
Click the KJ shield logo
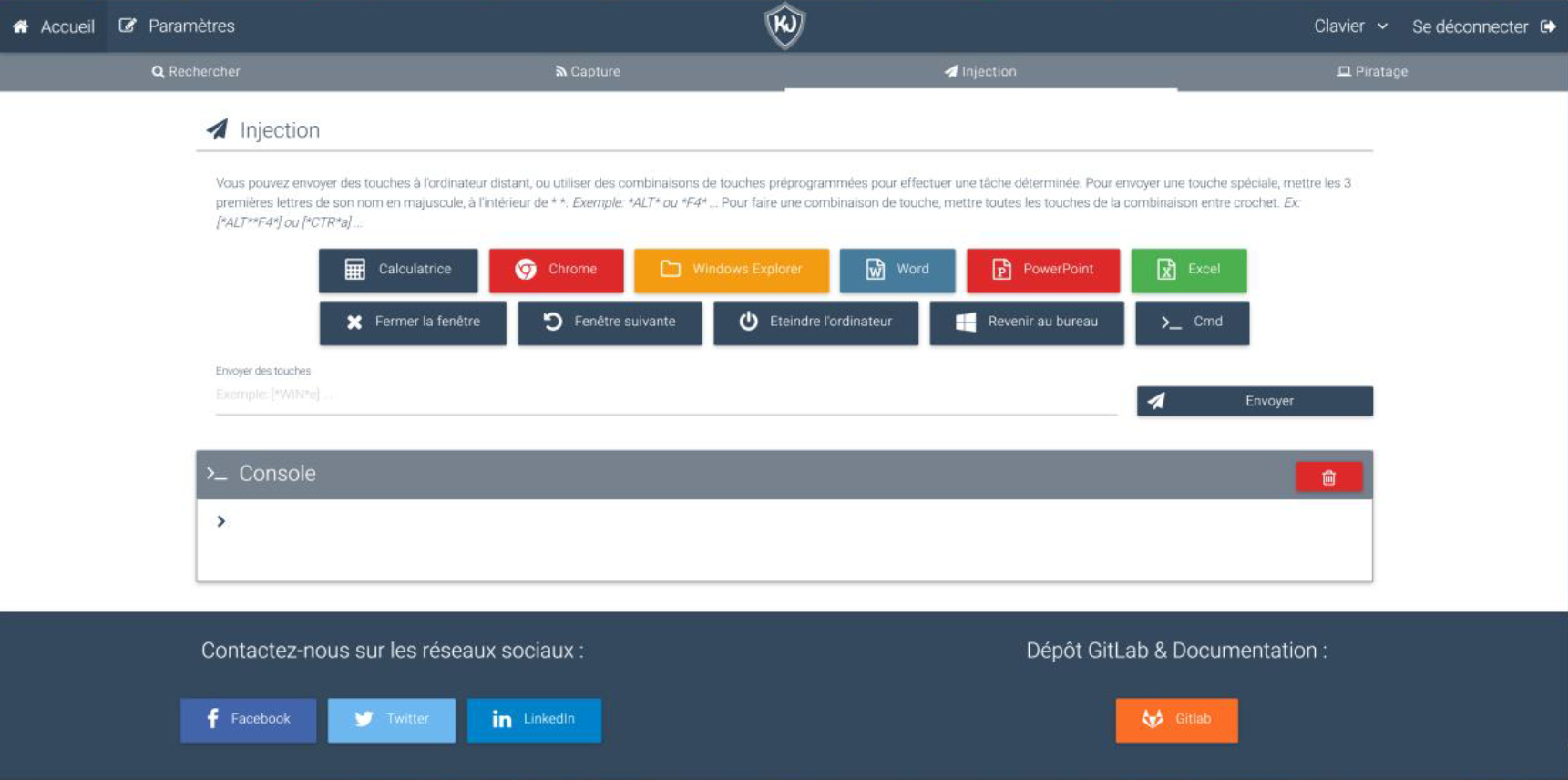[x=784, y=26]
